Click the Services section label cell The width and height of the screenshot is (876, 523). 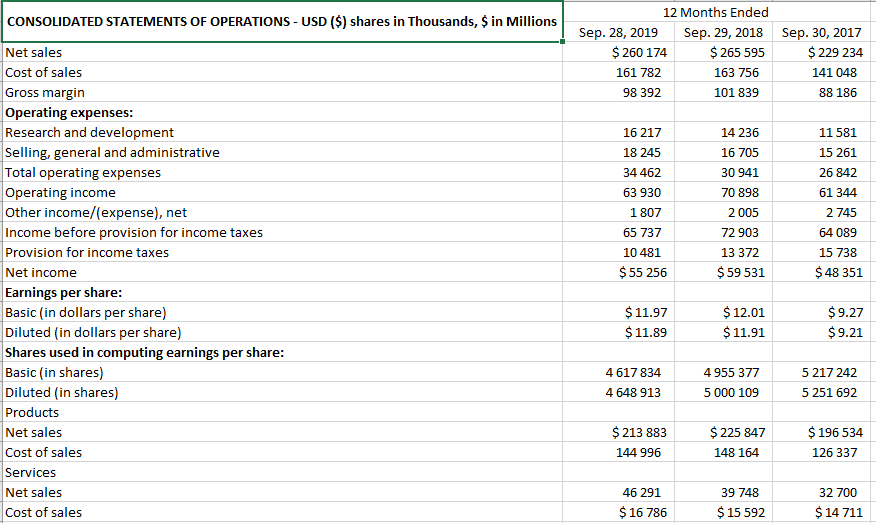tap(31, 472)
